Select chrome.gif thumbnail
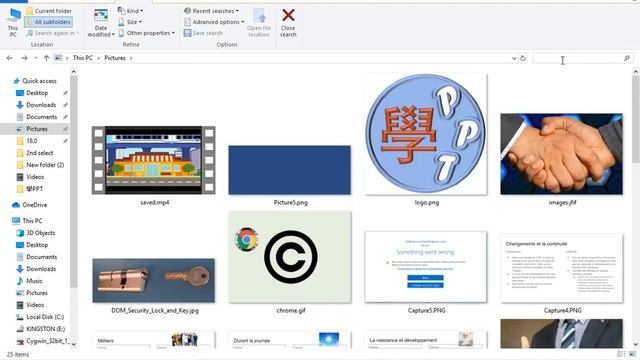Screen dimensions: 640x360 [290, 257]
